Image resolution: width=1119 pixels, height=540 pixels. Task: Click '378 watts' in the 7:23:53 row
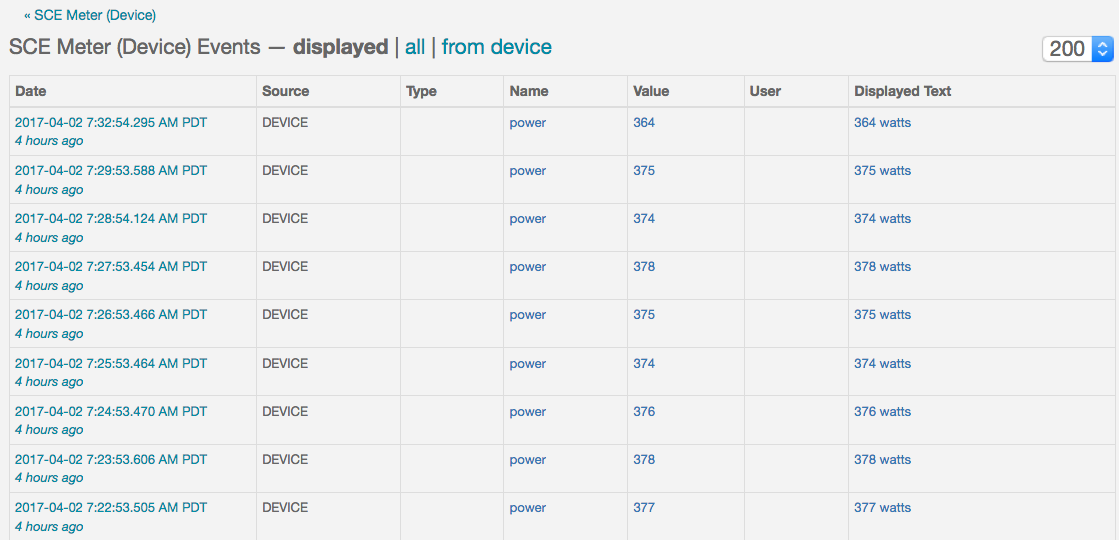coord(882,459)
